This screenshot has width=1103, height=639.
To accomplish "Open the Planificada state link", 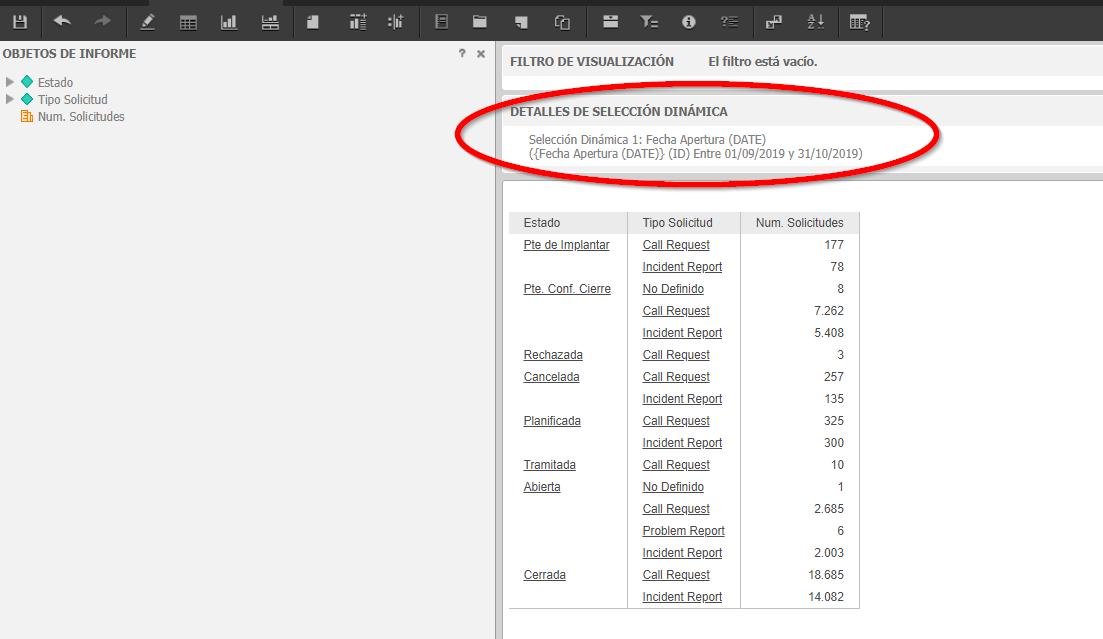I will click(552, 421).
